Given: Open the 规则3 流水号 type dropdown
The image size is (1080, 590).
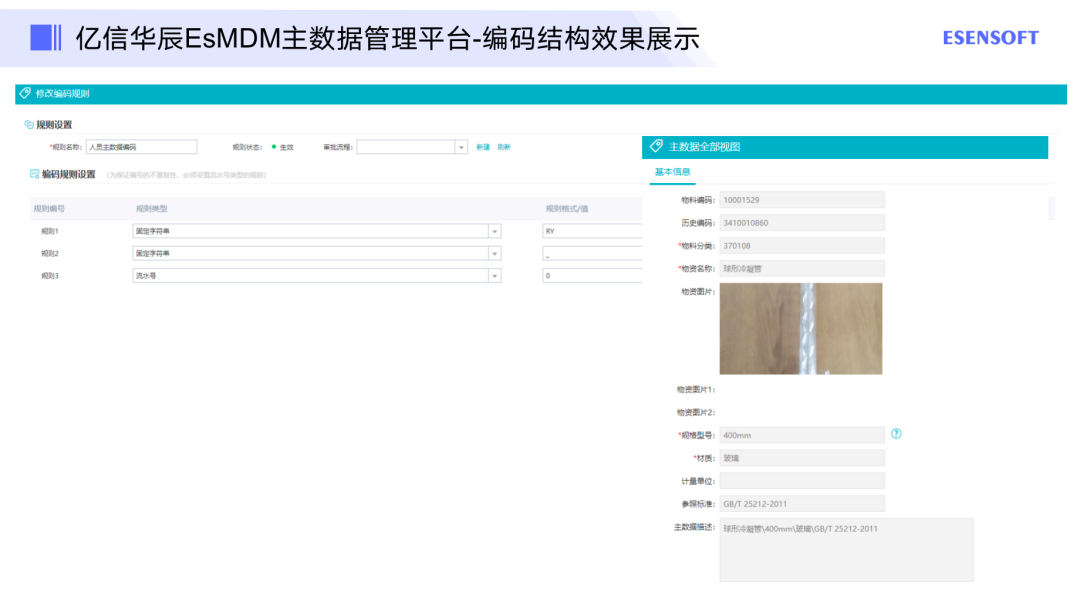Looking at the screenshot, I should [x=494, y=275].
